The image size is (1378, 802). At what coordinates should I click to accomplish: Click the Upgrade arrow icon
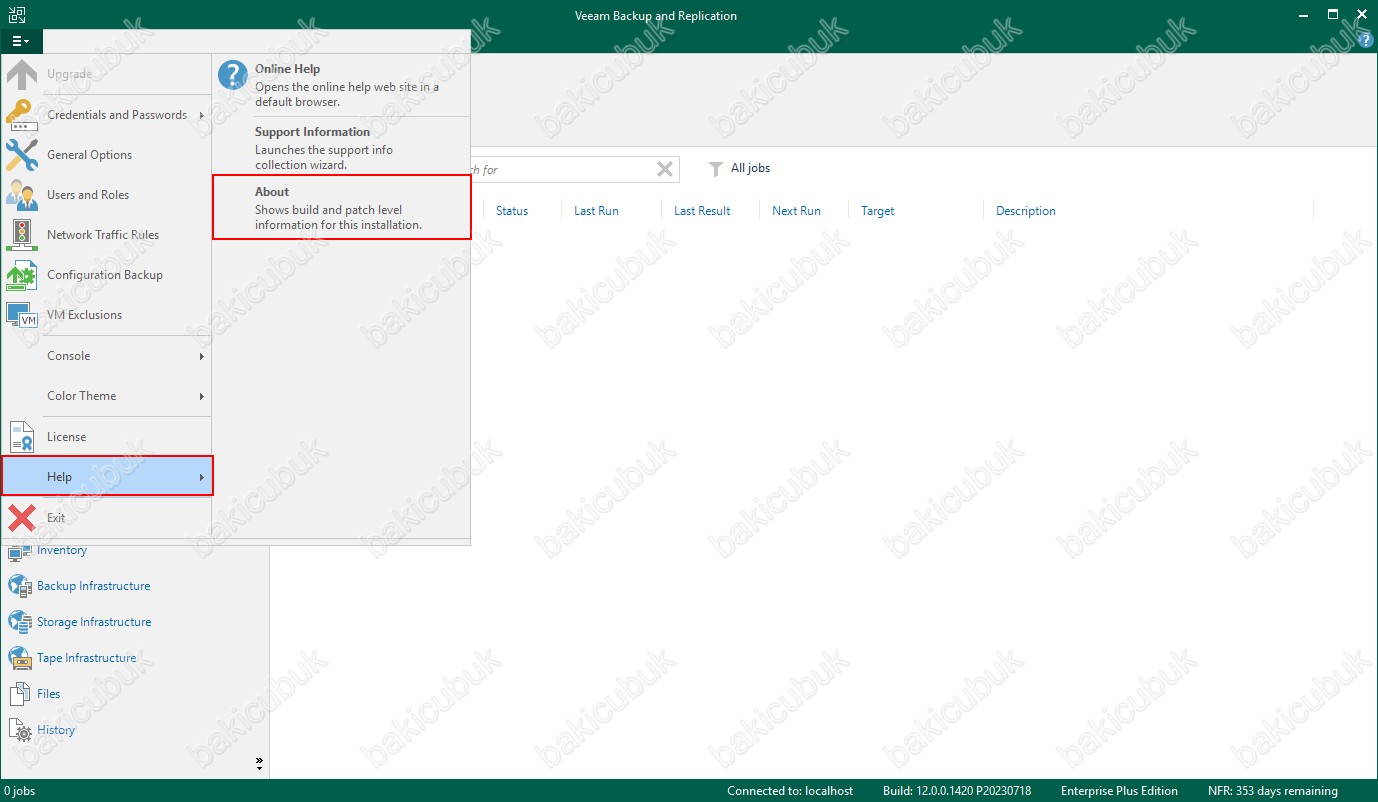pyautogui.click(x=22, y=75)
